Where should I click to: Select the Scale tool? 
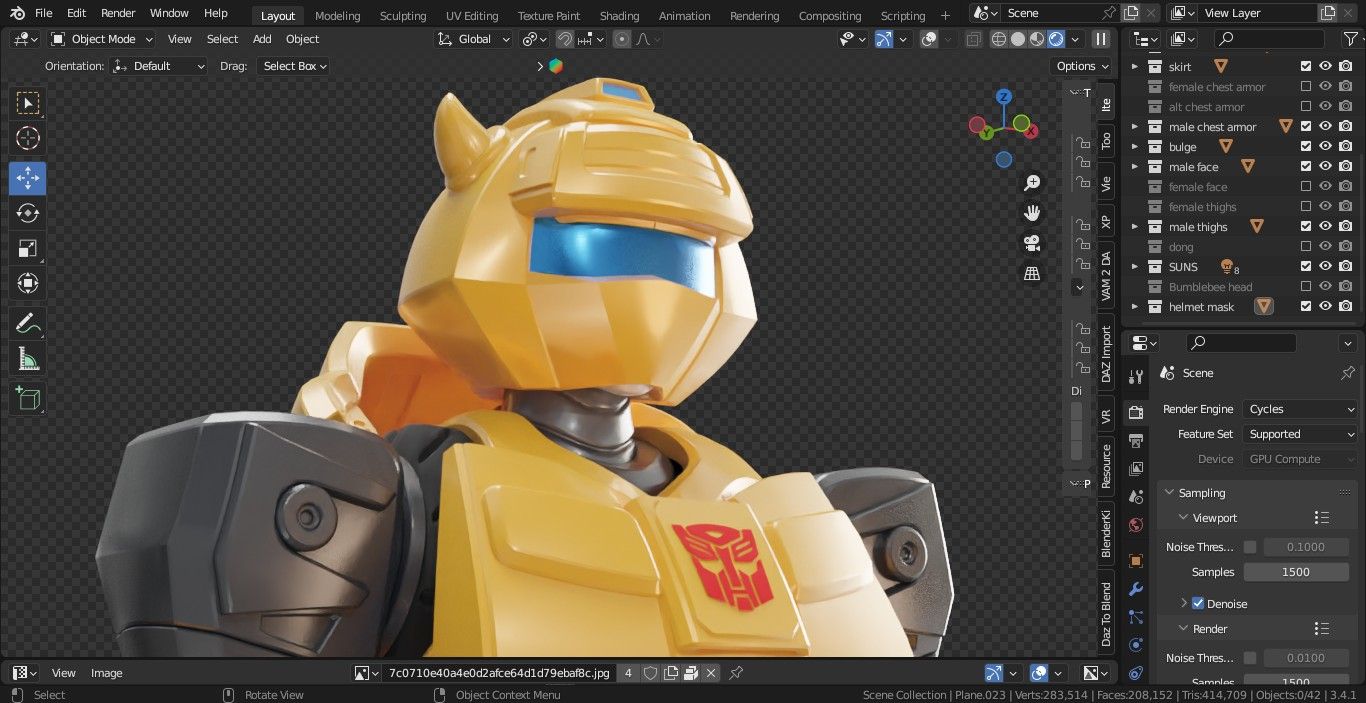click(x=28, y=248)
